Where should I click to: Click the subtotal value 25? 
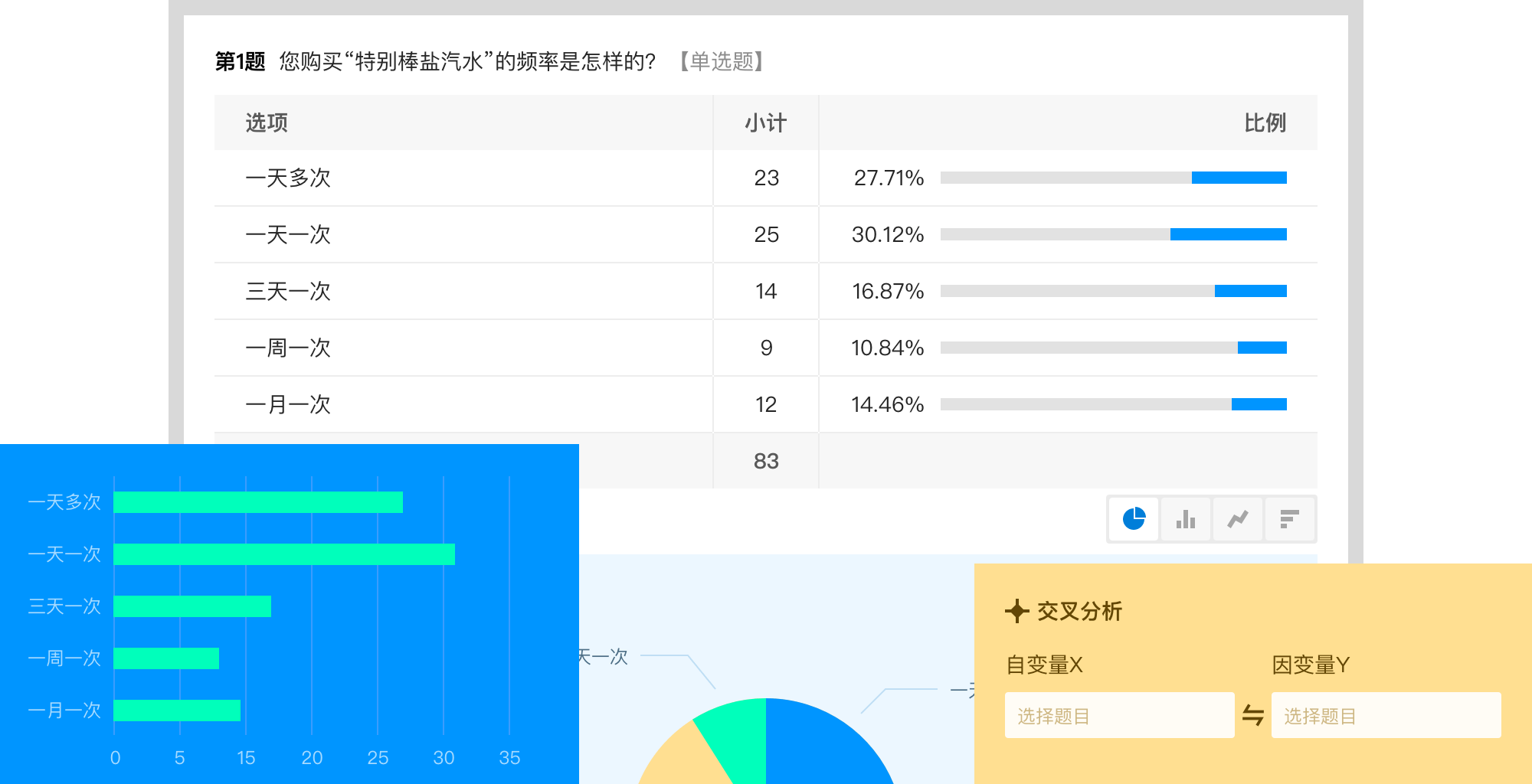(766, 234)
